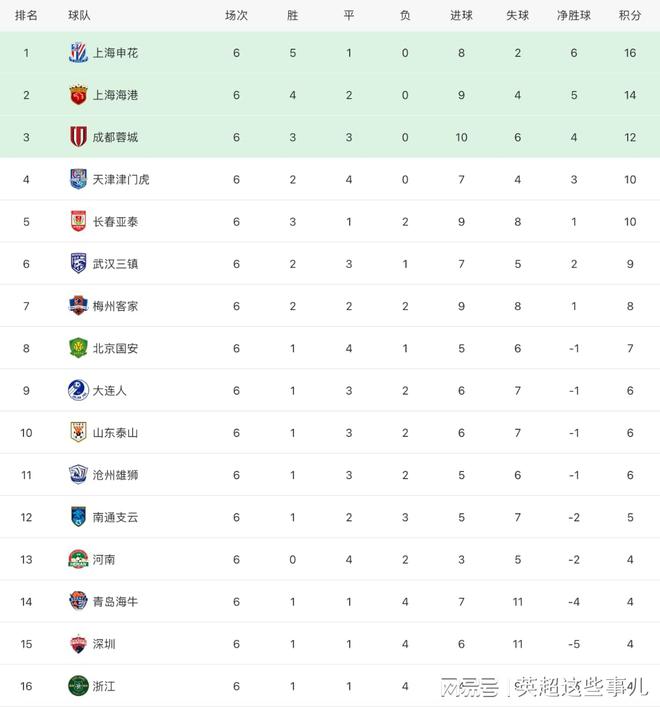Sort table by 积分 points column
Image resolution: width=660 pixels, height=707 pixels.
(630, 16)
